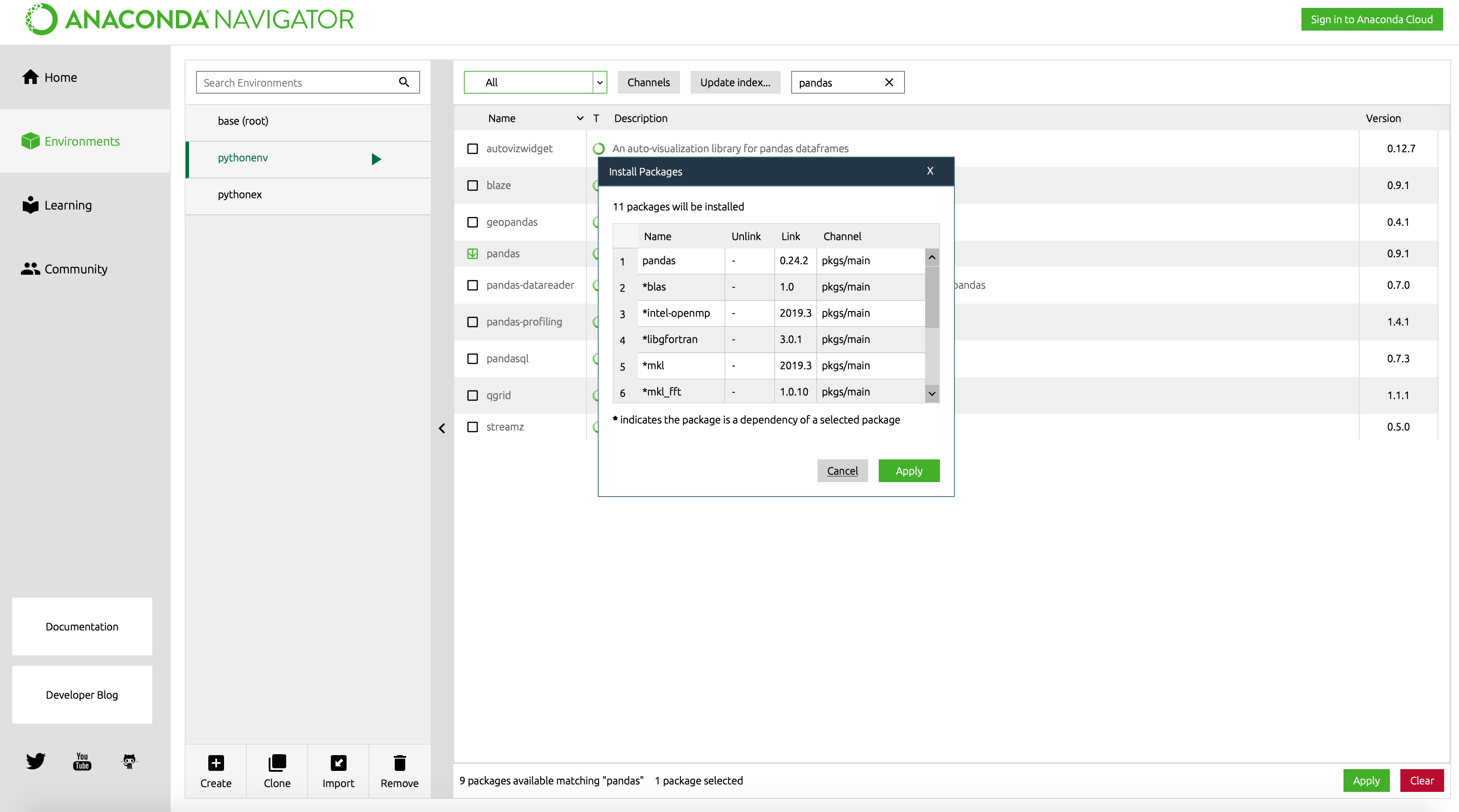Select the *libgfortran row in install list
This screenshot has width=1459, height=812.
(769, 339)
